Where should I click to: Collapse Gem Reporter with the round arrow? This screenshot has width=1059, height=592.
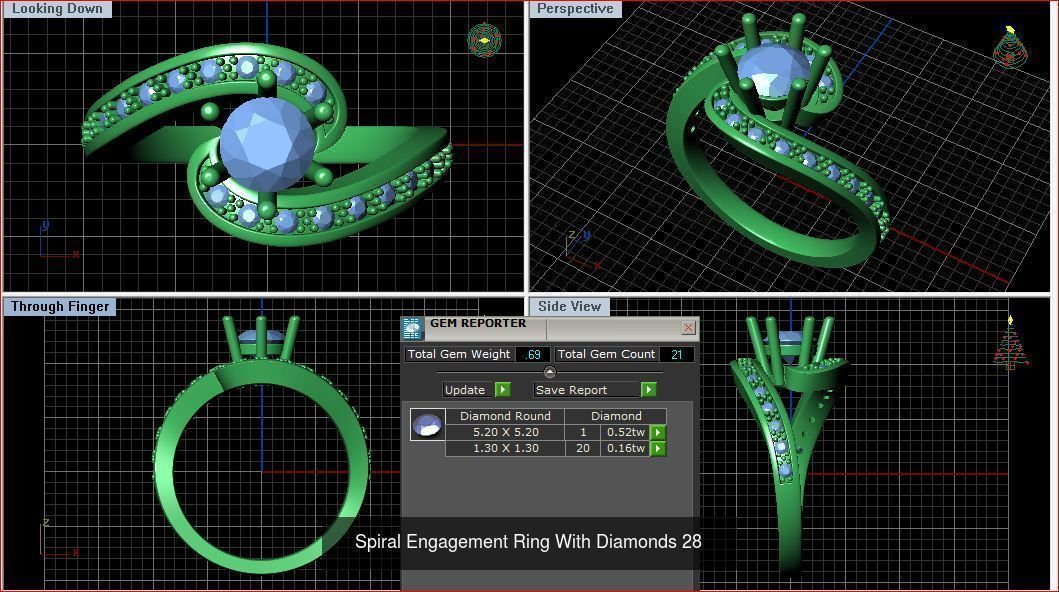click(550, 372)
